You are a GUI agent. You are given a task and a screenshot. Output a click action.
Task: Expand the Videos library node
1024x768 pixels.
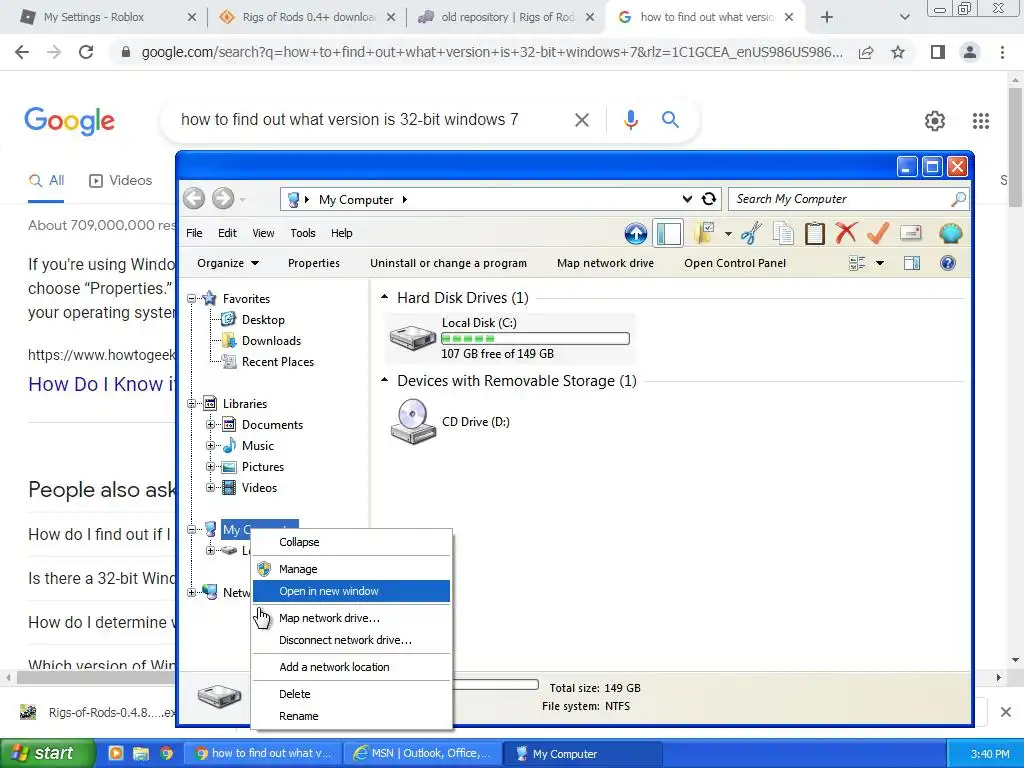[210, 488]
